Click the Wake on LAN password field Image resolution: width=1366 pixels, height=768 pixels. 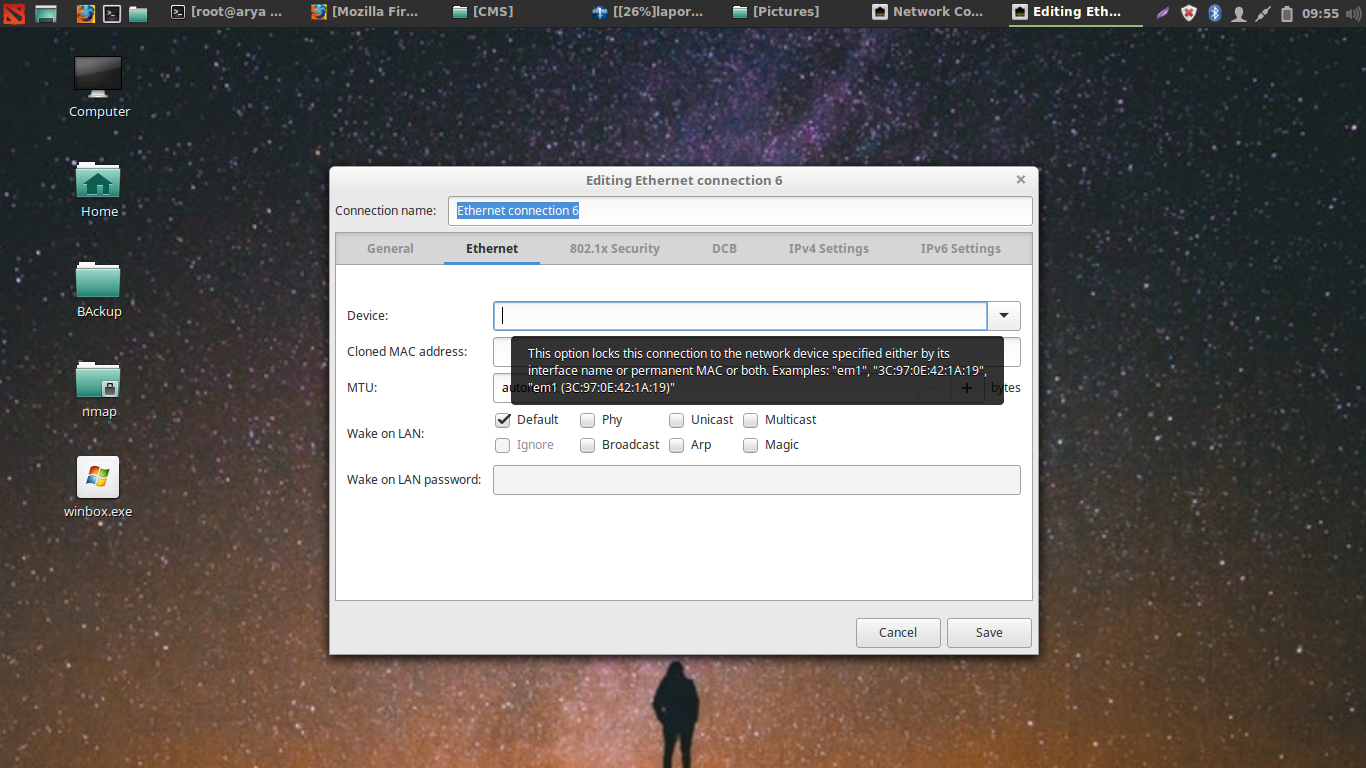pyautogui.click(x=756, y=479)
